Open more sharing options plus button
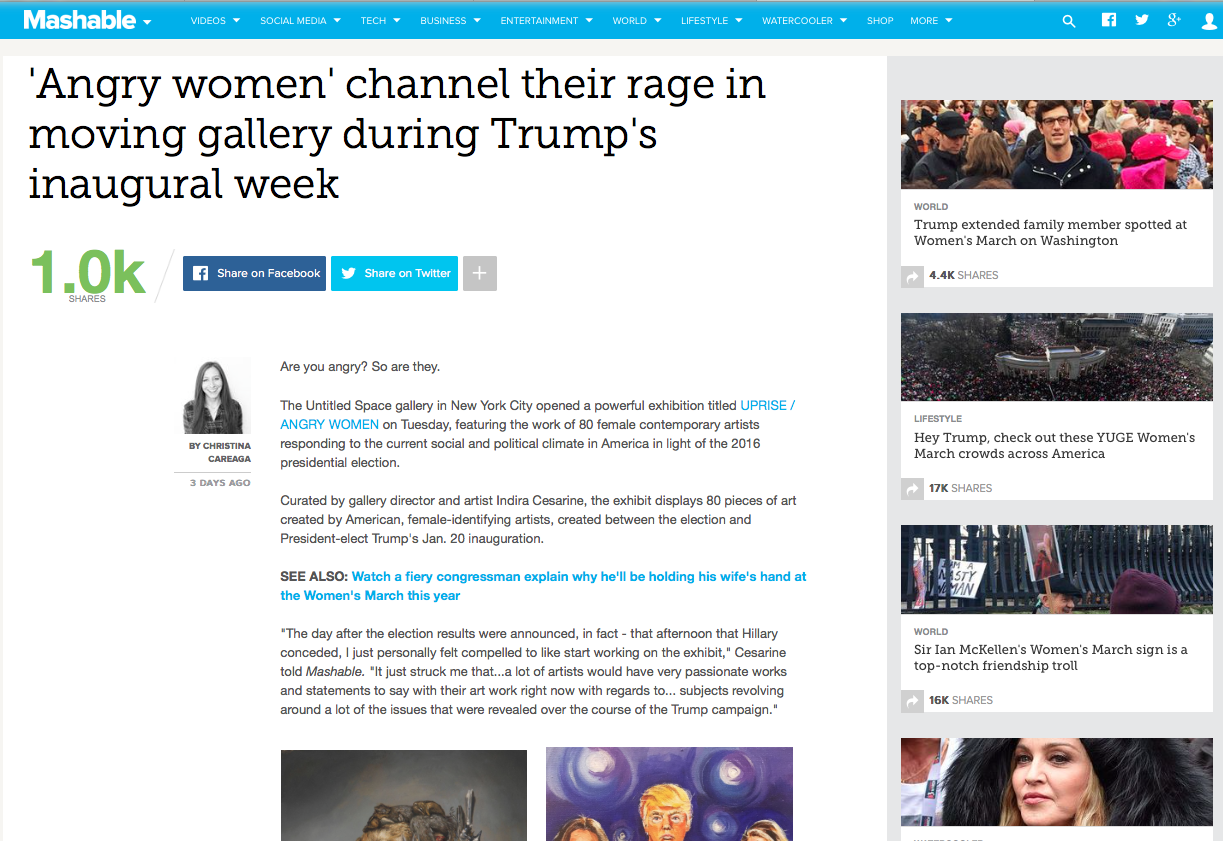 480,273
